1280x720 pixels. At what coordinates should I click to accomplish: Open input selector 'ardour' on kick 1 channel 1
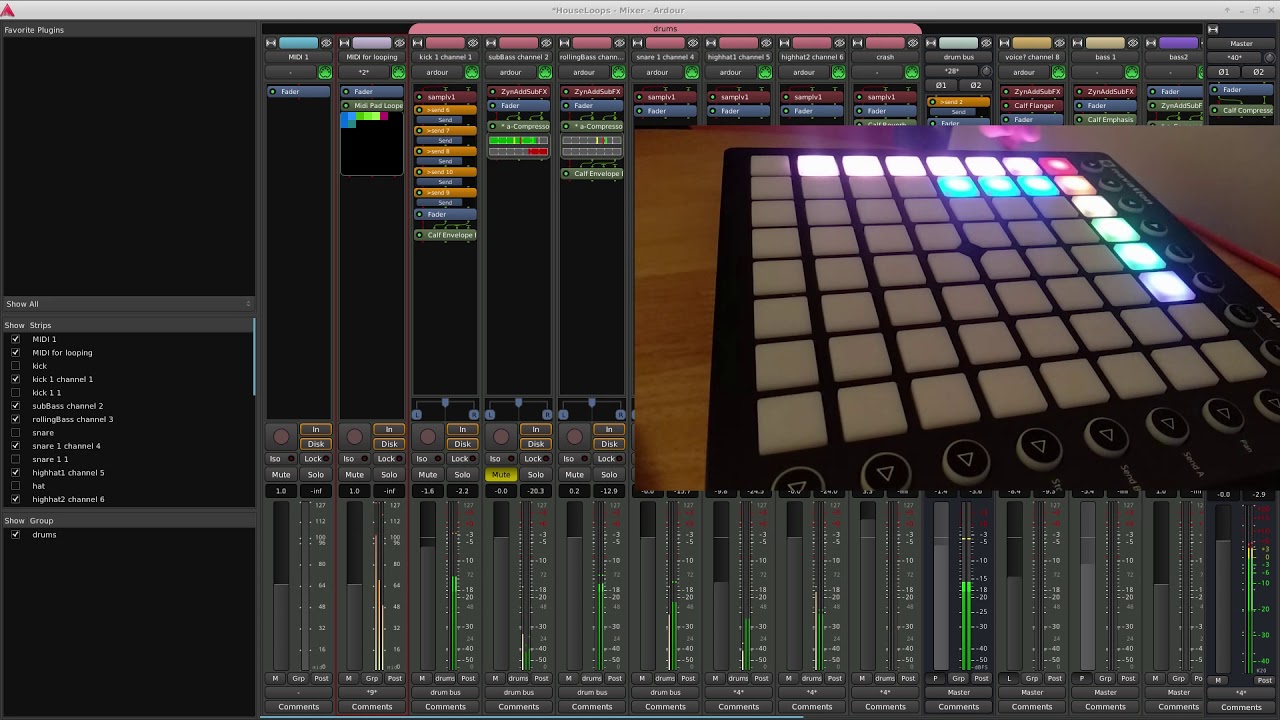(x=437, y=72)
